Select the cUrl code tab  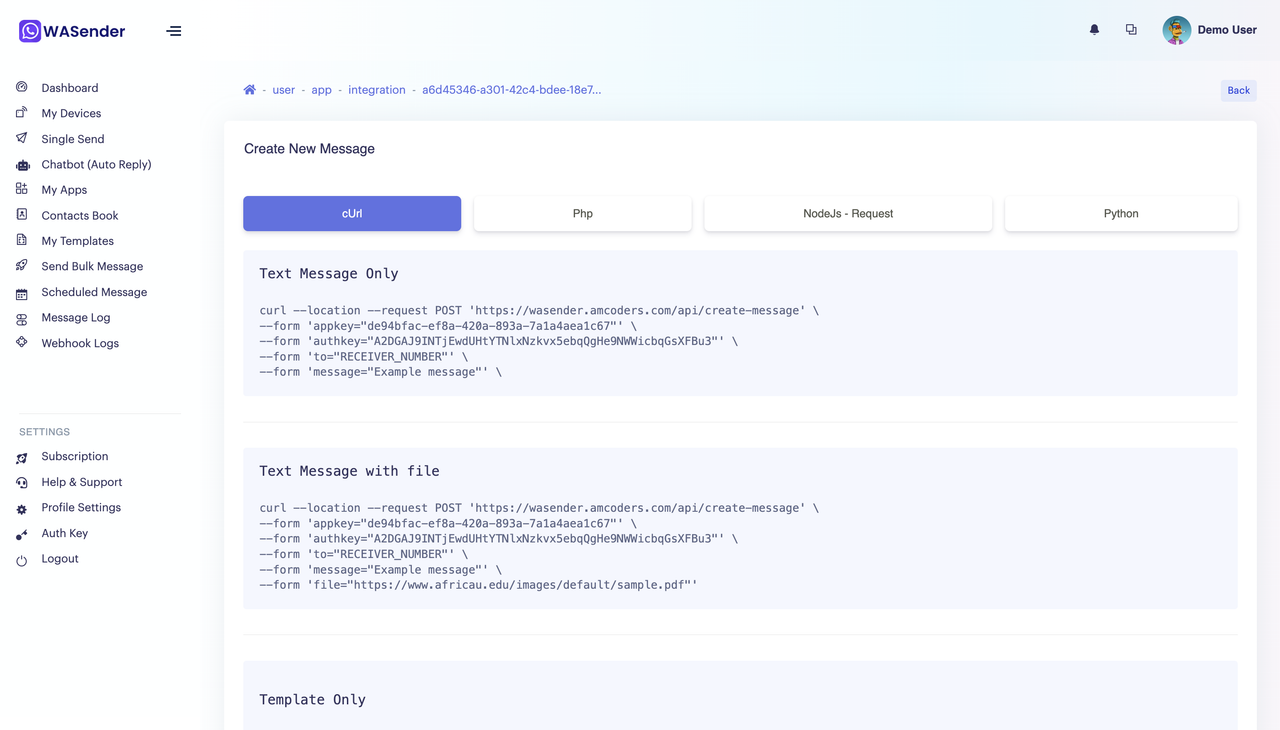[352, 213]
